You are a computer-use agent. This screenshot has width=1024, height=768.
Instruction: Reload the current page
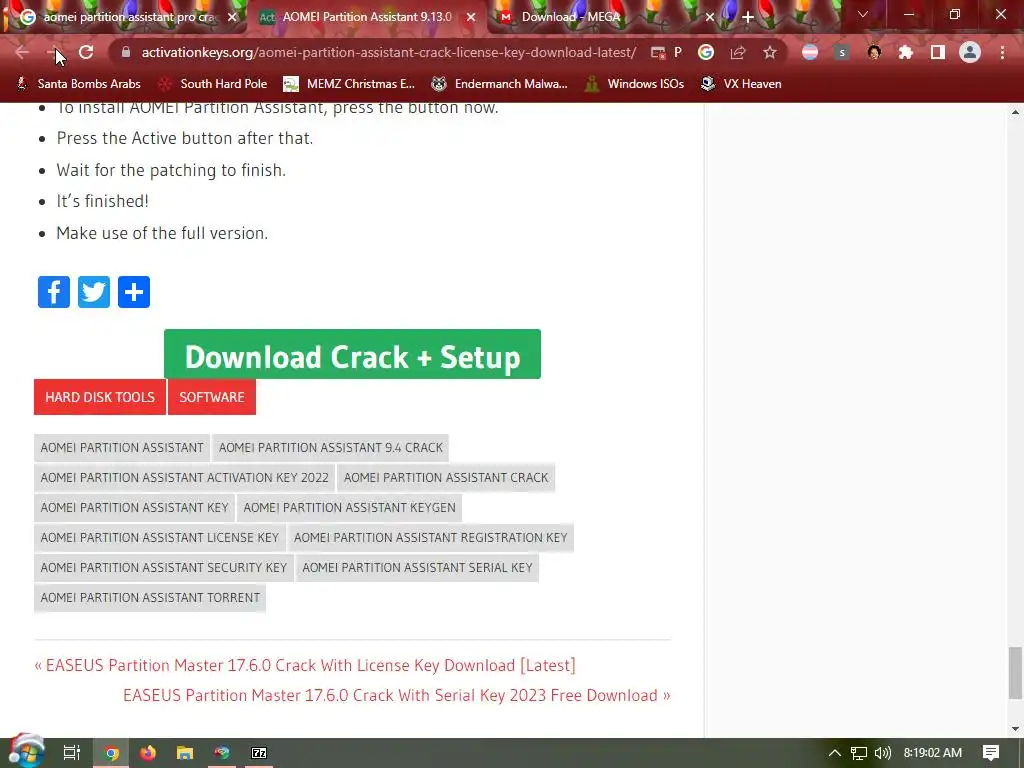pos(86,52)
